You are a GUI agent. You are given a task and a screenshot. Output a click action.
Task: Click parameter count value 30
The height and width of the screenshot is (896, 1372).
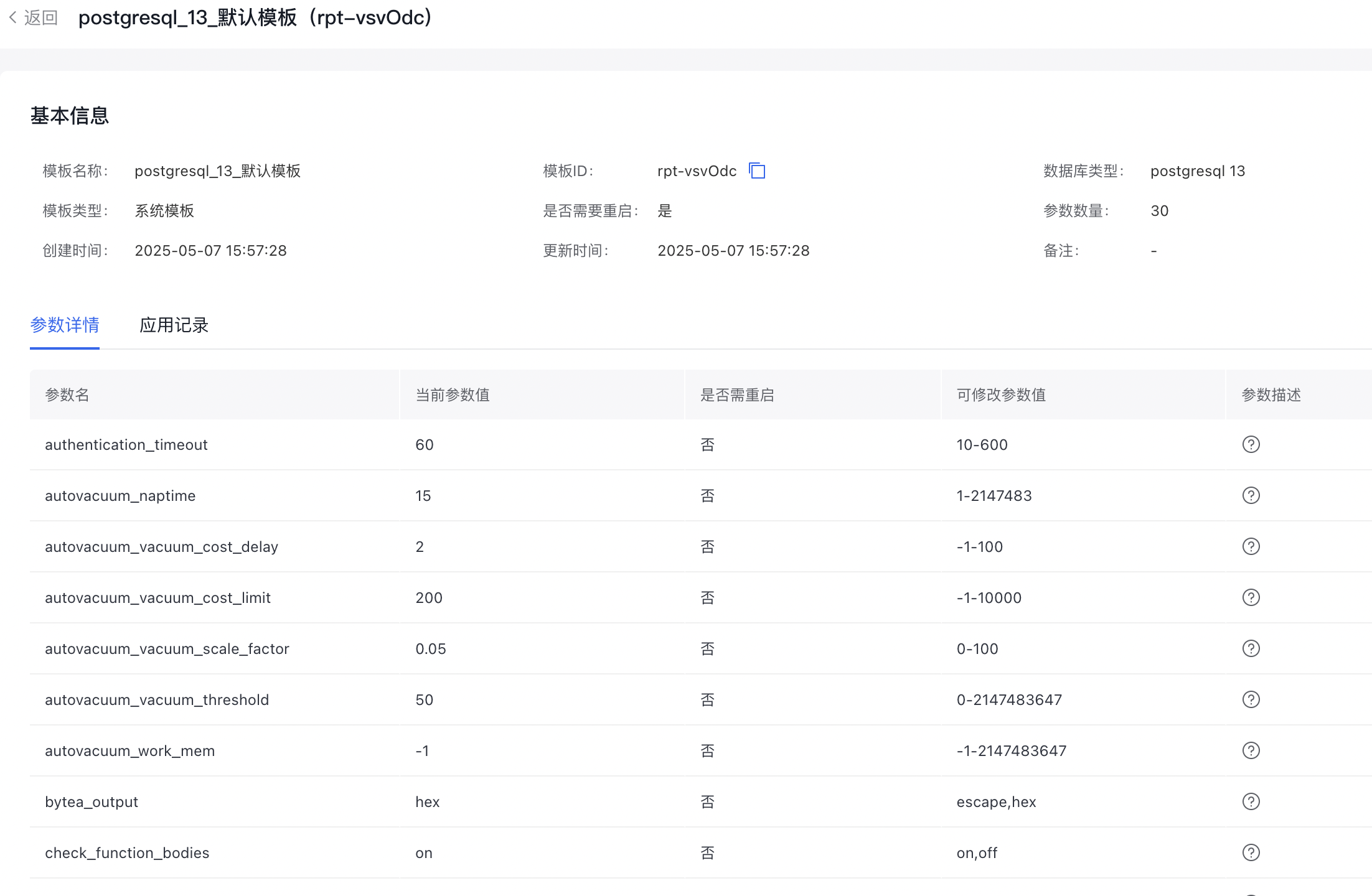[x=1160, y=211]
